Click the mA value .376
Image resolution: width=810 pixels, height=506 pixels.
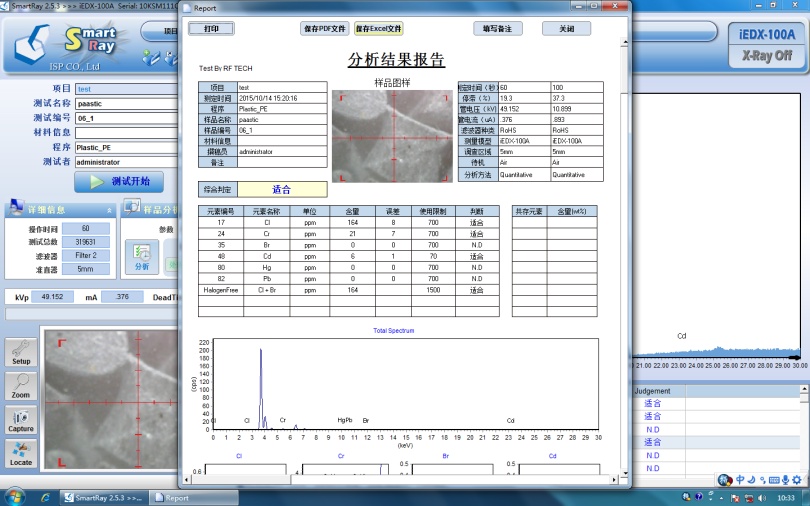[x=122, y=297]
